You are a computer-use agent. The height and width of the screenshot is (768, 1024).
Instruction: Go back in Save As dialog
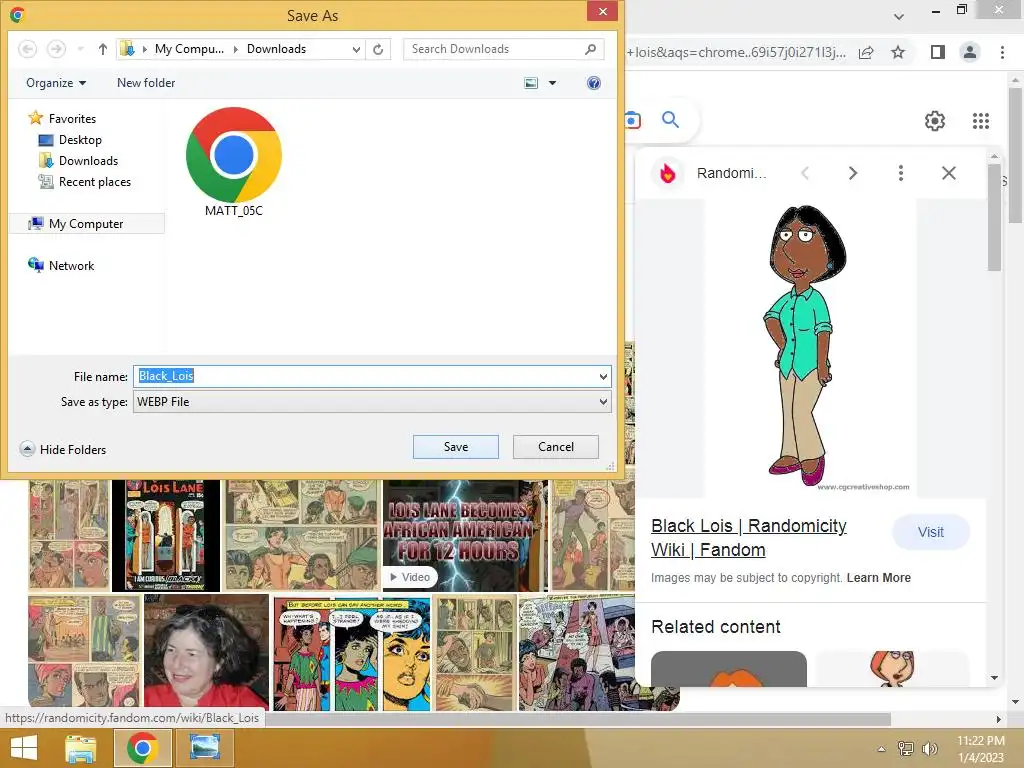click(27, 49)
